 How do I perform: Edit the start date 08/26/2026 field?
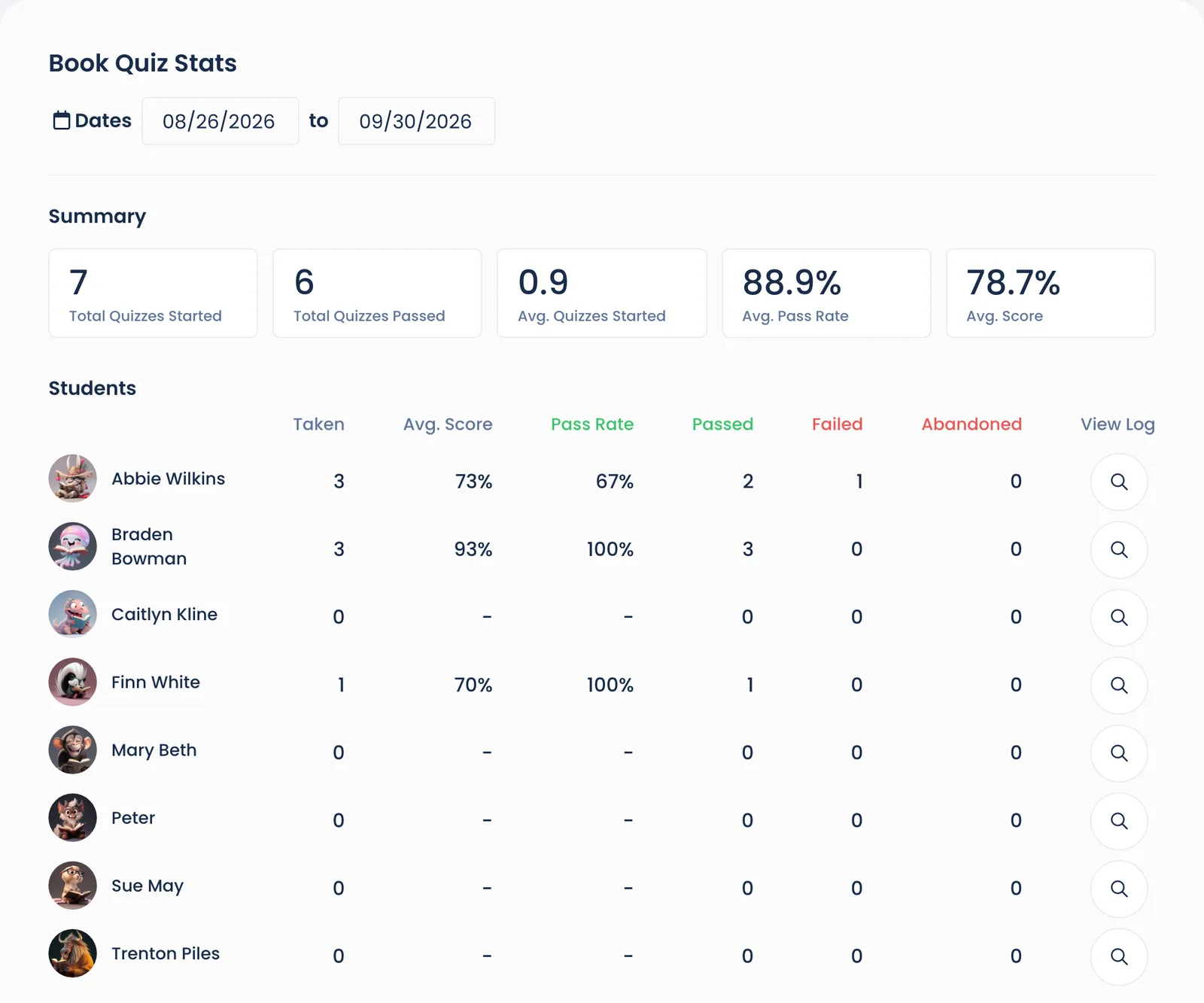click(220, 121)
